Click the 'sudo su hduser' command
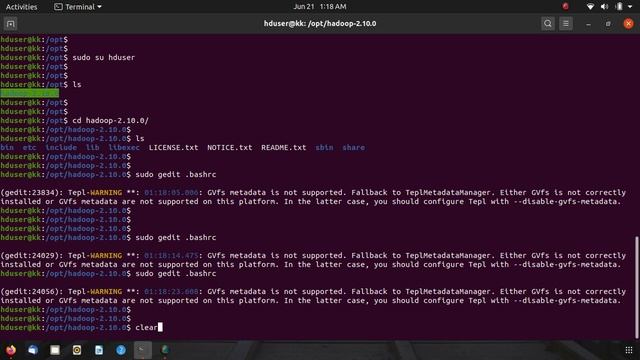Image resolution: width=640 pixels, height=360 pixels. 104,58
